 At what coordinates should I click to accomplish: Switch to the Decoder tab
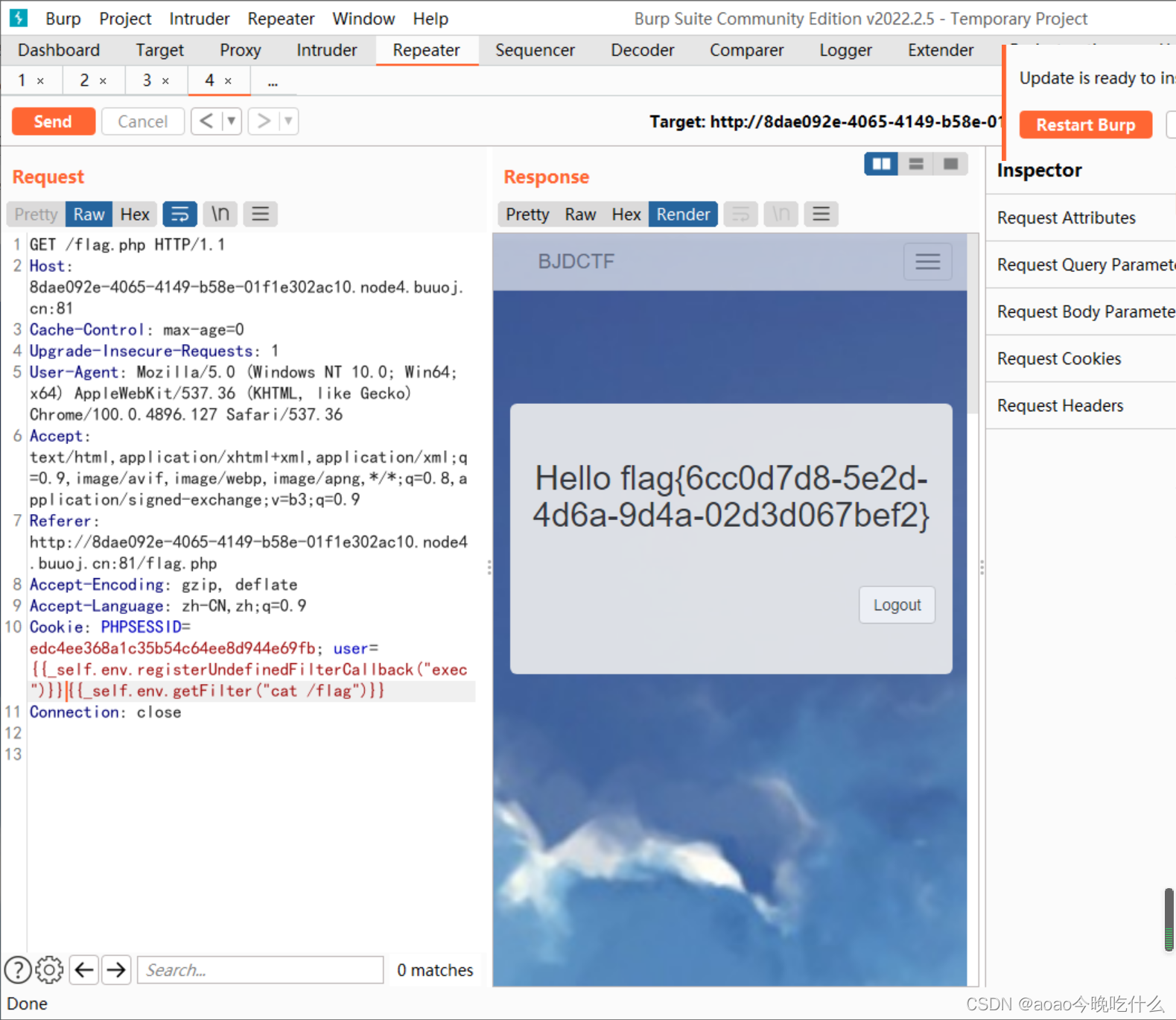click(642, 50)
